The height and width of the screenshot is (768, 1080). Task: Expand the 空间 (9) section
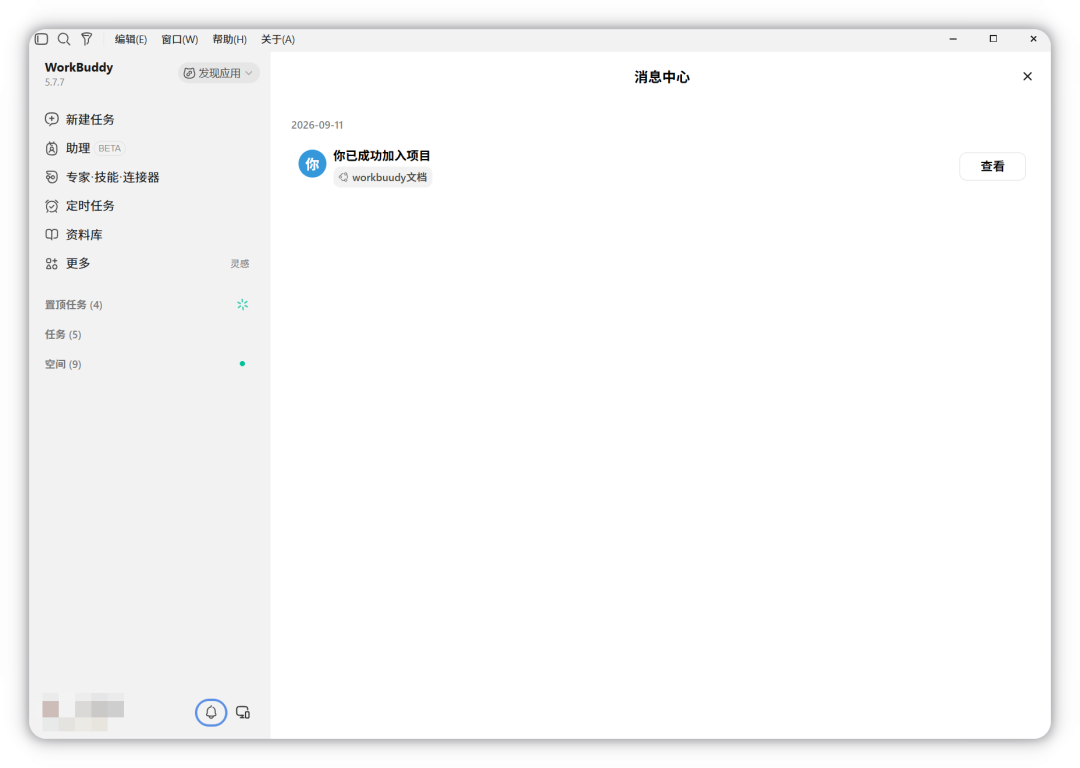tap(63, 364)
